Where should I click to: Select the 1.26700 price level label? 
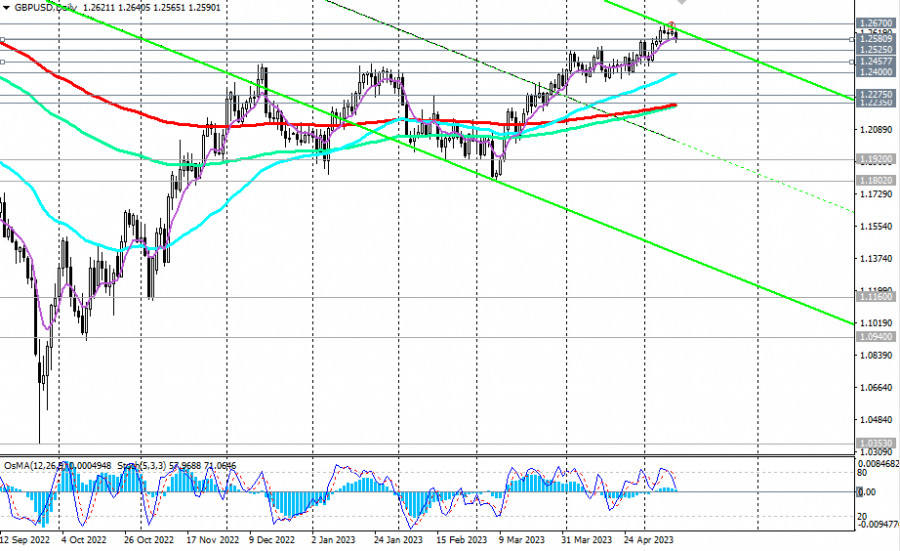coord(875,22)
